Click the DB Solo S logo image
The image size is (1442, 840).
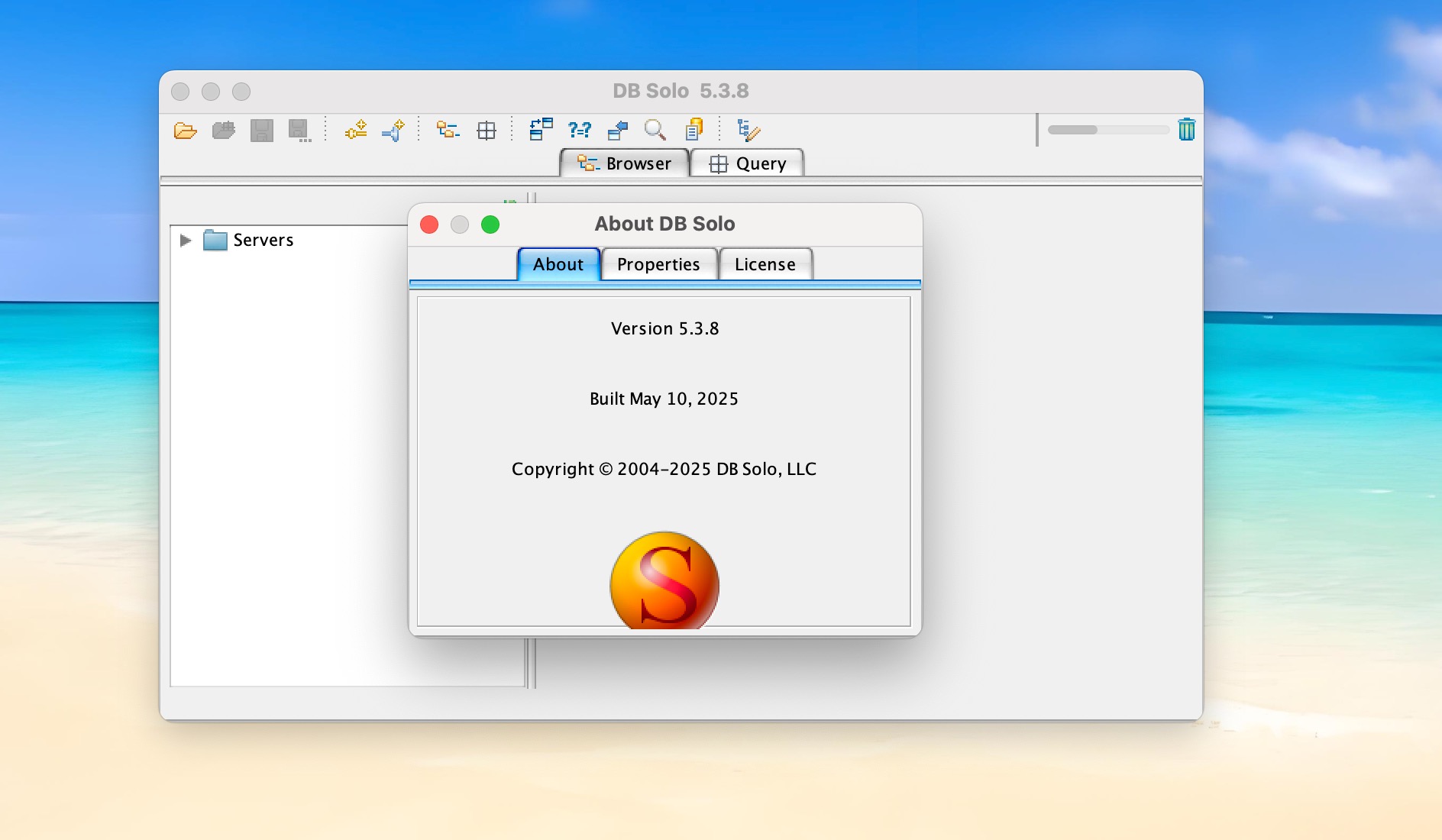point(664,580)
